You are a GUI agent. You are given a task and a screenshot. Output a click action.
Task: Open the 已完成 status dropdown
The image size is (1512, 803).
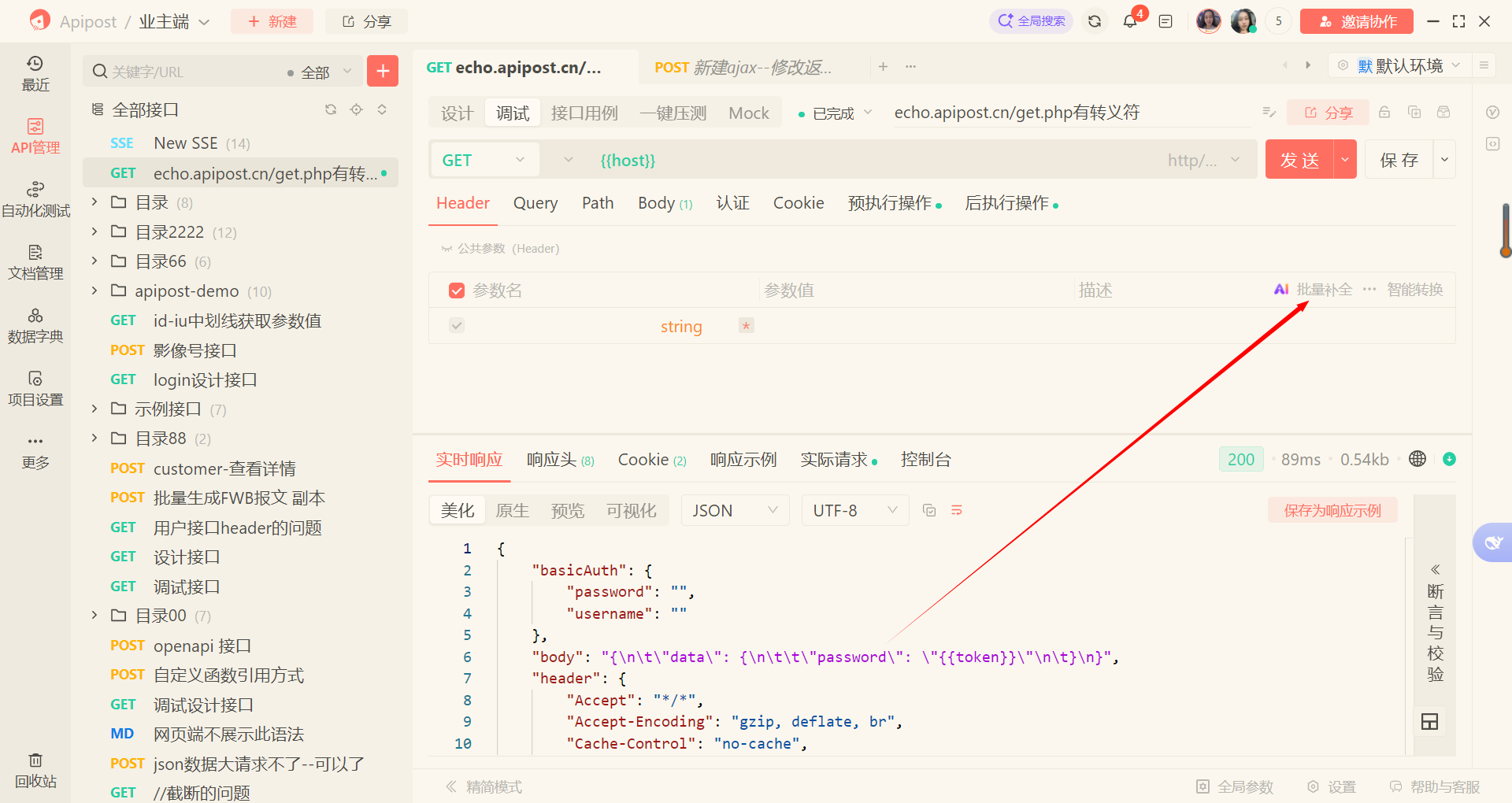(x=835, y=113)
